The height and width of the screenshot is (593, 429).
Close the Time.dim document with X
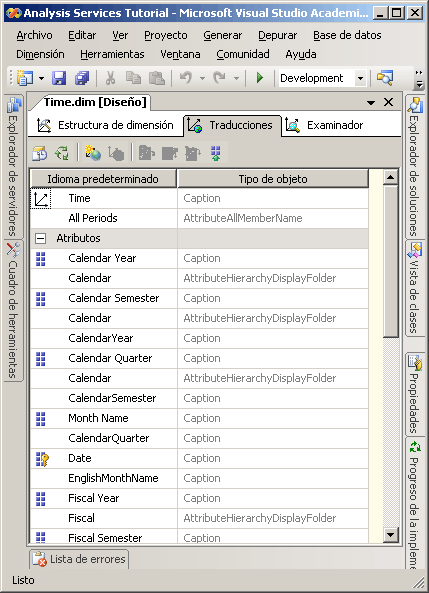tap(389, 102)
